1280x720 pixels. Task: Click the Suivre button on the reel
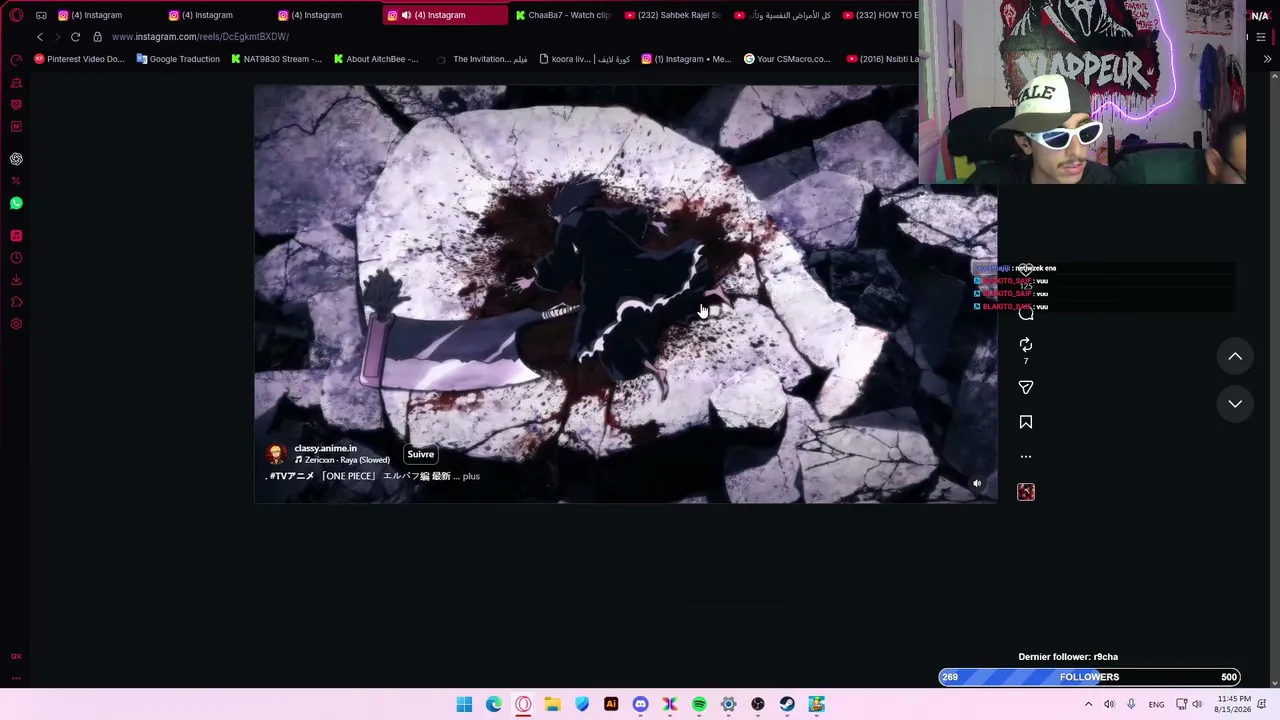point(421,454)
